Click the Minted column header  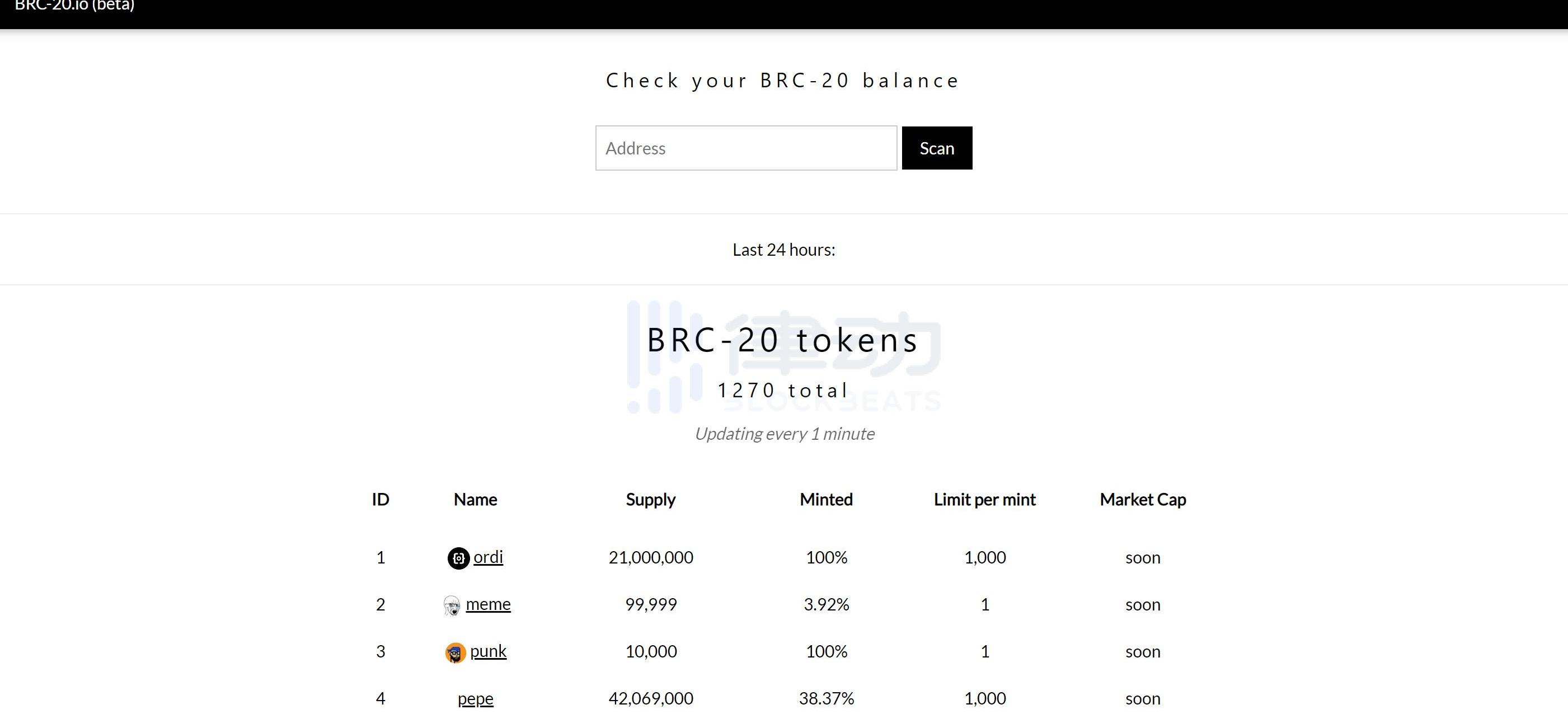coord(826,500)
